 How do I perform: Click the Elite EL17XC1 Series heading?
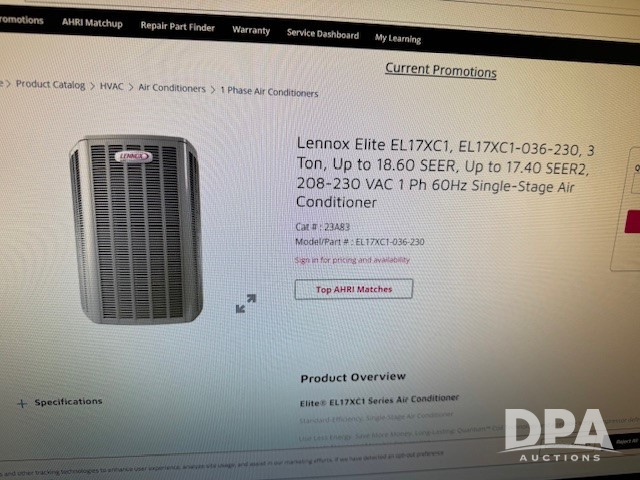(x=380, y=400)
